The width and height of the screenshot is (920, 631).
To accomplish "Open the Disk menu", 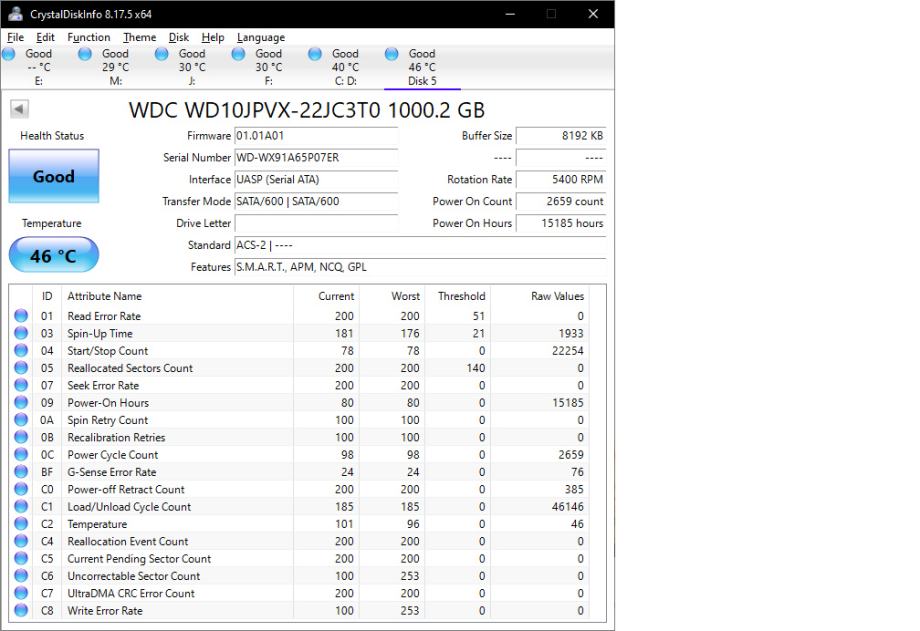I will point(178,37).
